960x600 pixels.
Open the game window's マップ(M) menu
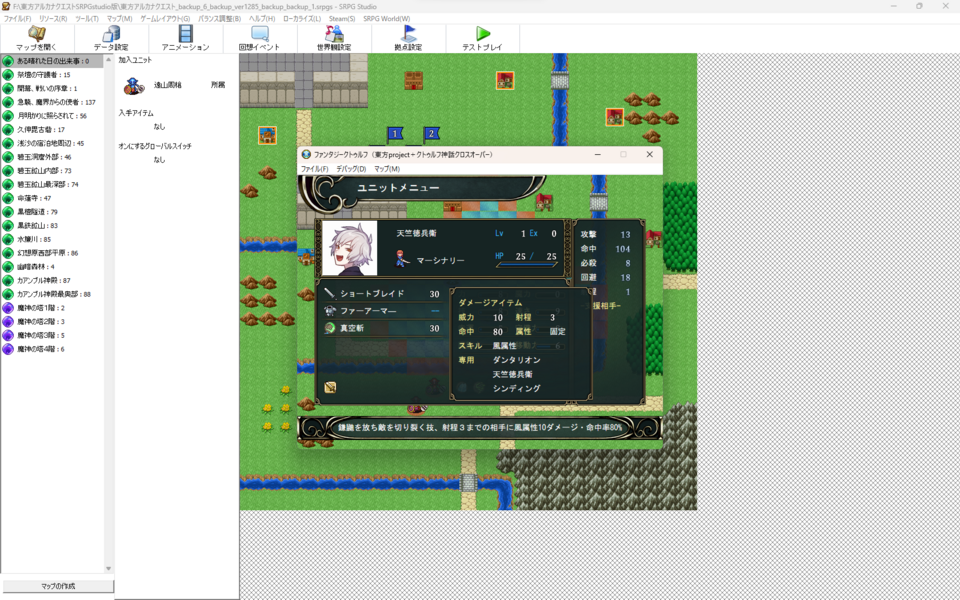point(387,169)
